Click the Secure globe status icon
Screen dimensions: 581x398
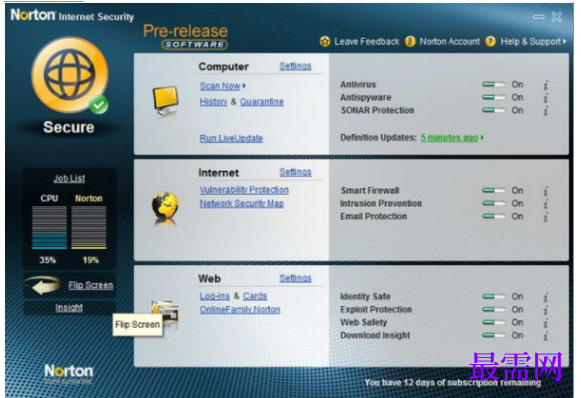pyautogui.click(x=70, y=75)
